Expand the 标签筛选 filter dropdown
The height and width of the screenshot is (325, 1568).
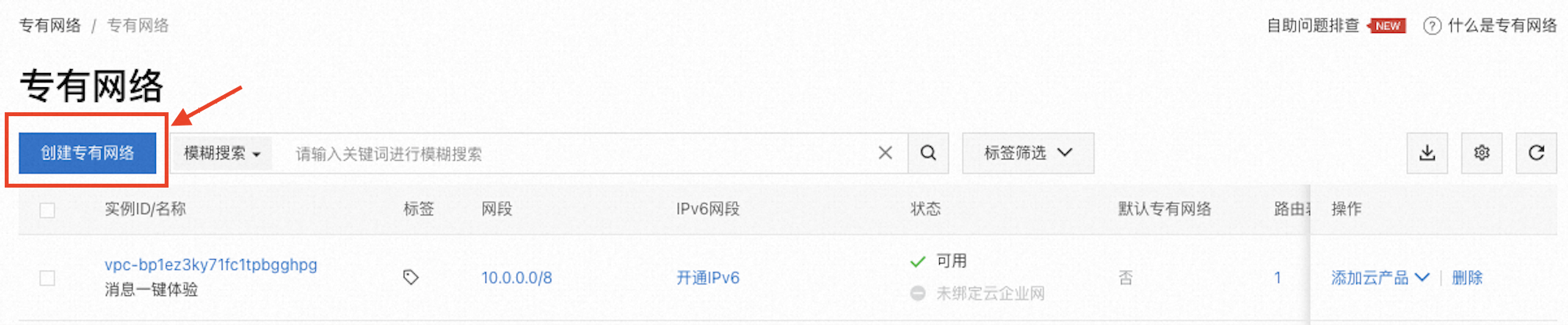[x=1028, y=153]
